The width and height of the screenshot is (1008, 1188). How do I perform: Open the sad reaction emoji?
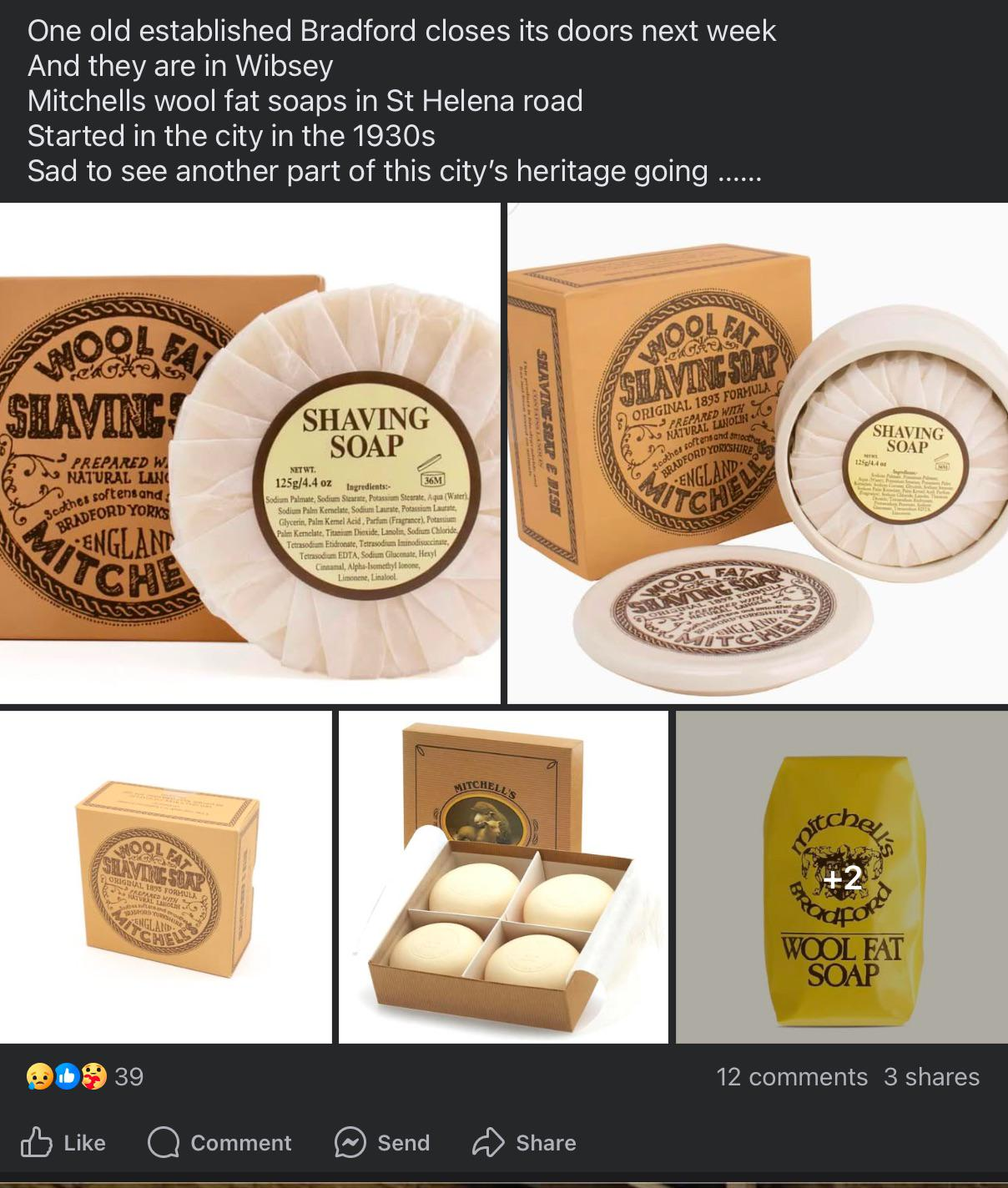click(38, 1077)
